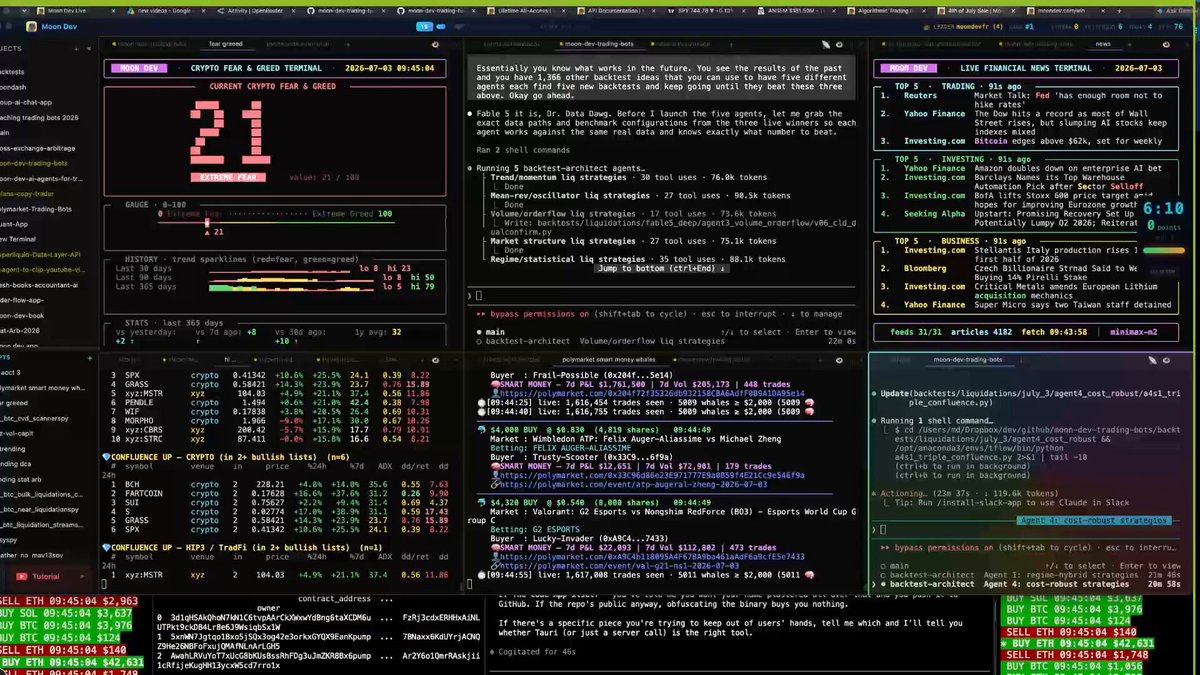Click the eye icon in the confluence table pane
The image size is (1200, 675).
(435, 359)
